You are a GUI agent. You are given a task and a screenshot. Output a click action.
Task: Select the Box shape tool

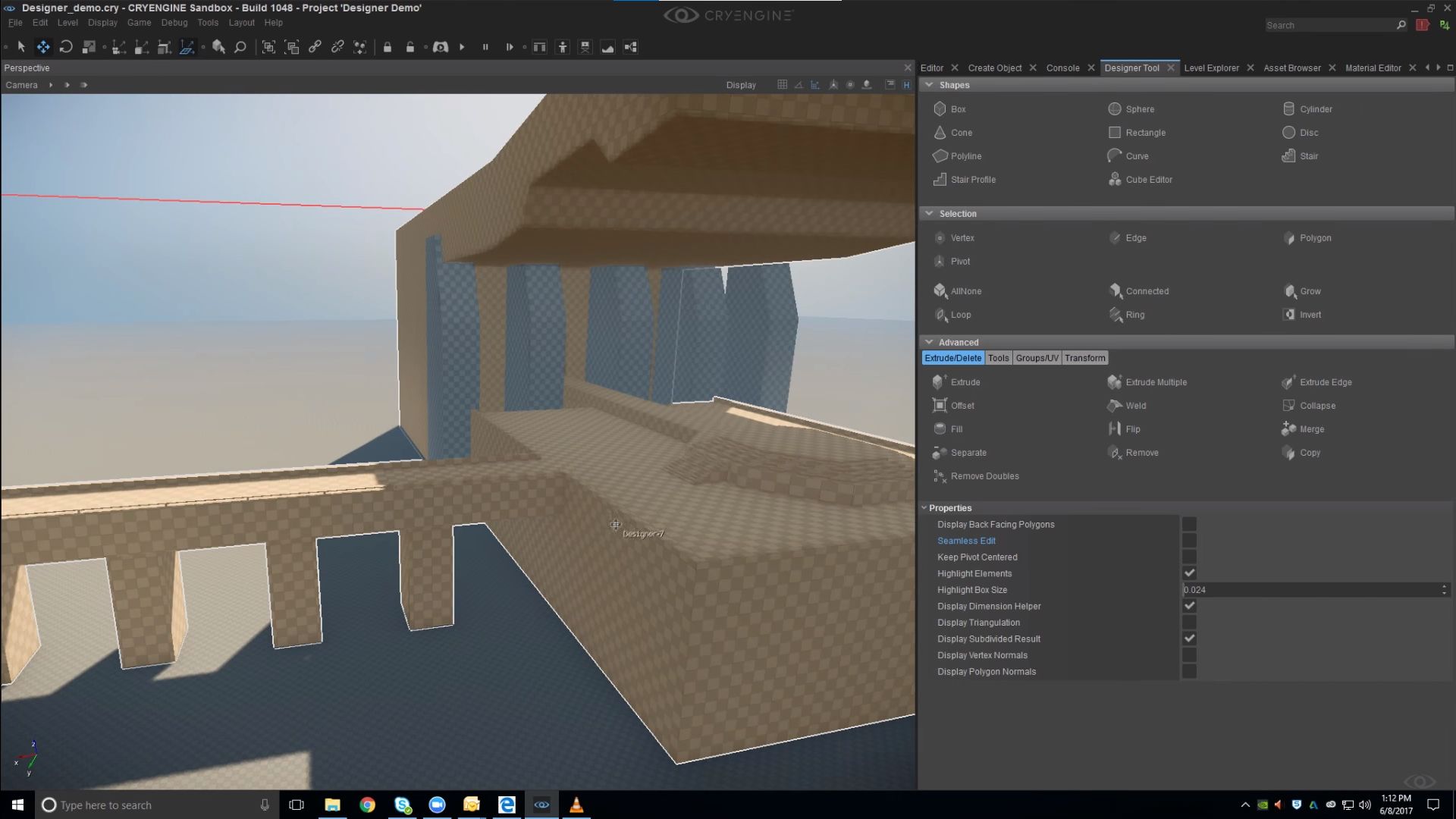pos(958,108)
